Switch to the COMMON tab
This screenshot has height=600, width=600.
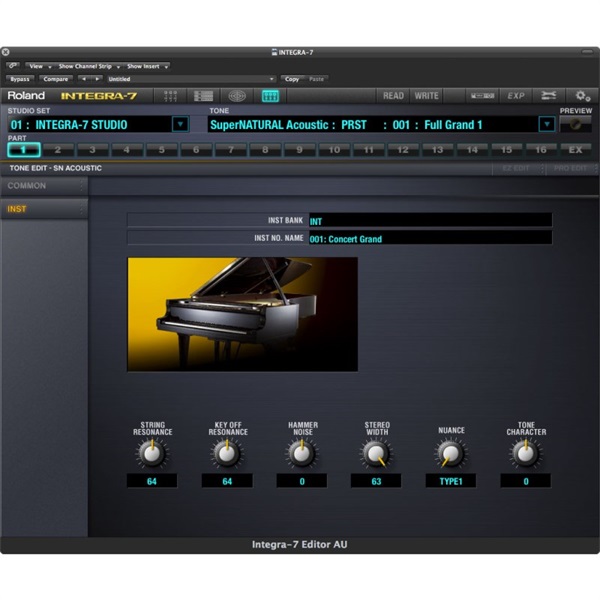[x=44, y=186]
